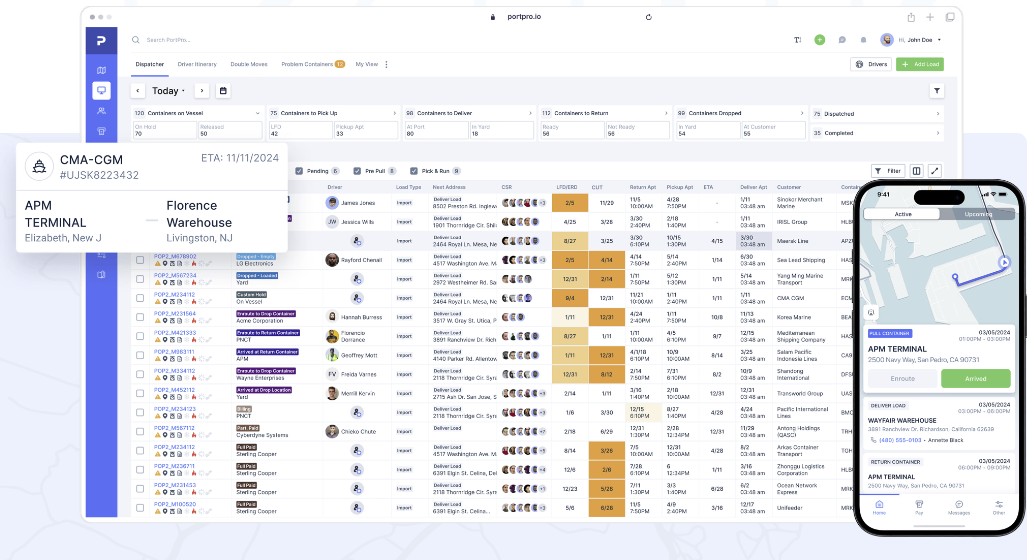Open the column layout settings icon
The width and height of the screenshot is (1035, 560).
[917, 171]
